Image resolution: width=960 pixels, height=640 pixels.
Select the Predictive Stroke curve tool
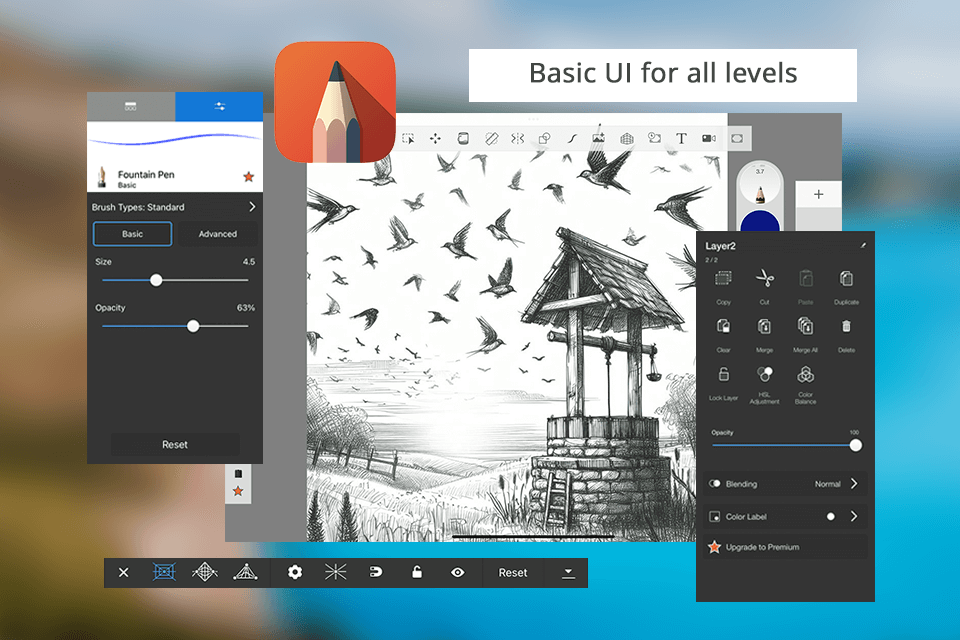572,139
